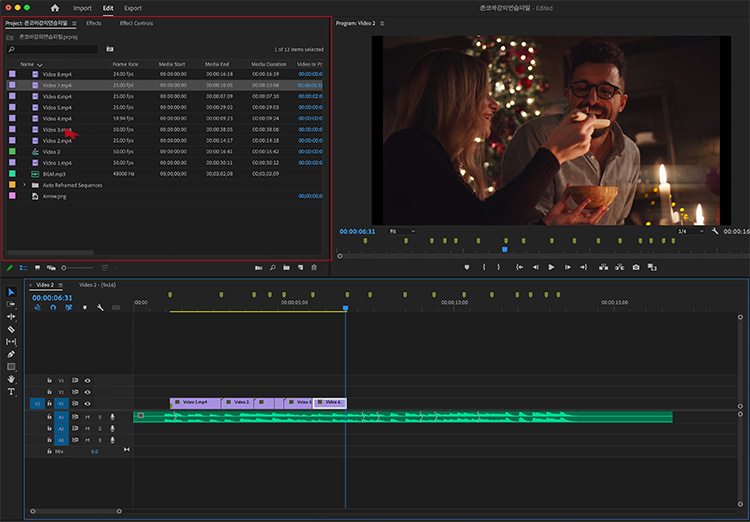
Task: Select the Selection tool arrow
Action: (x=11, y=292)
